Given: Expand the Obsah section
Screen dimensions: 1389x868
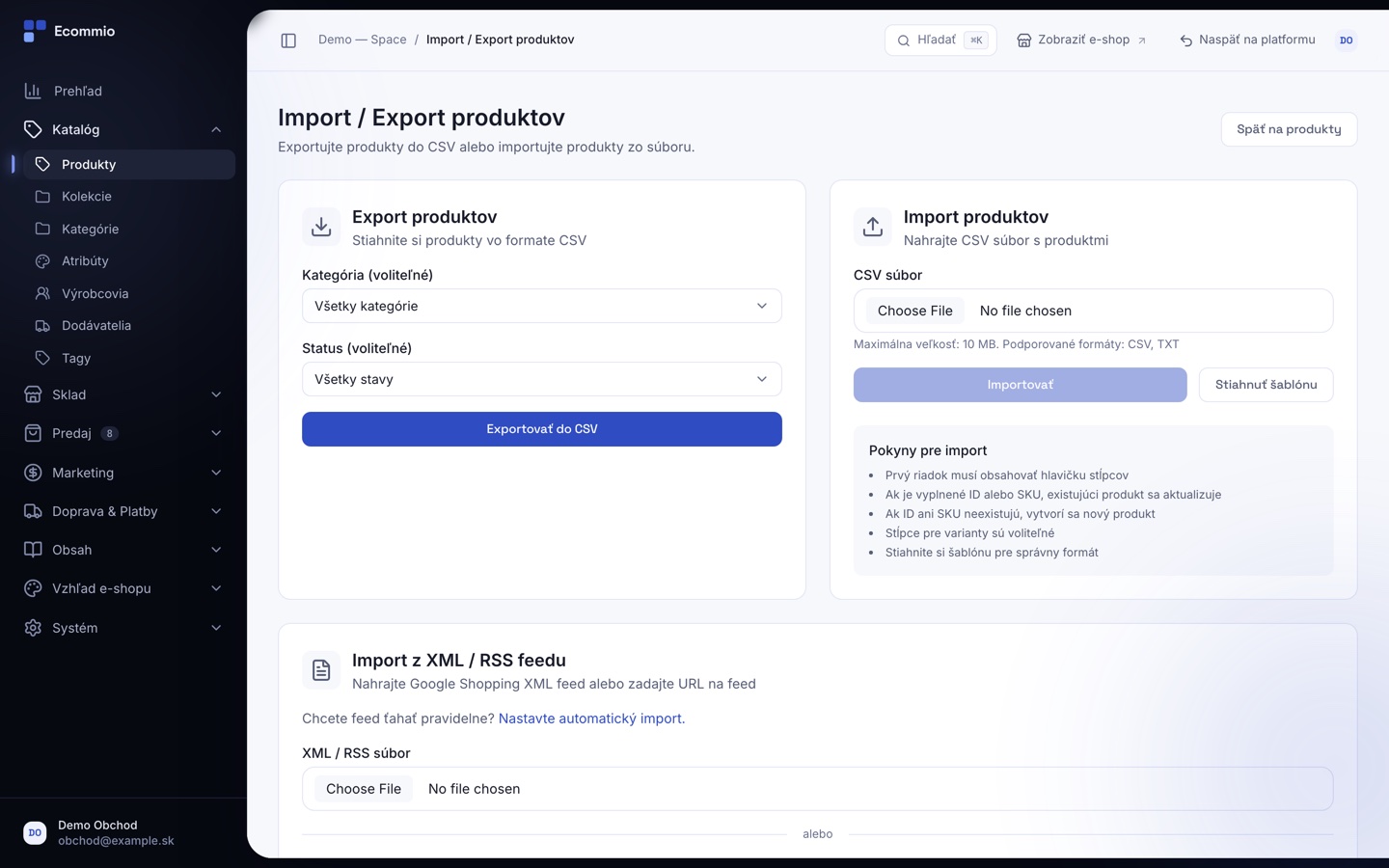Looking at the screenshot, I should pyautogui.click(x=123, y=550).
